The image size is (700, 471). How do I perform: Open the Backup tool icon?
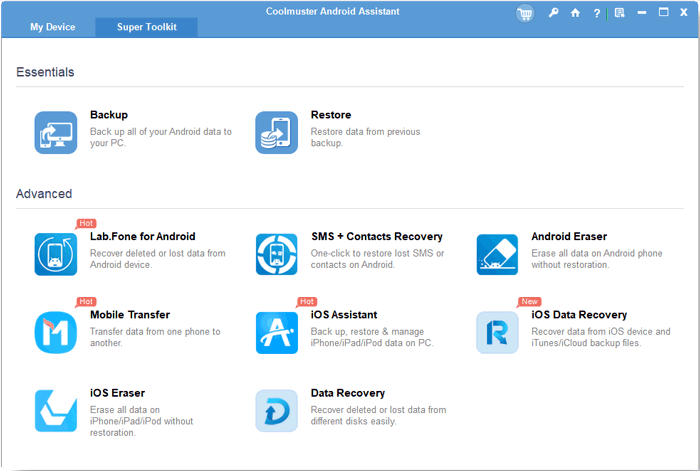click(x=56, y=132)
